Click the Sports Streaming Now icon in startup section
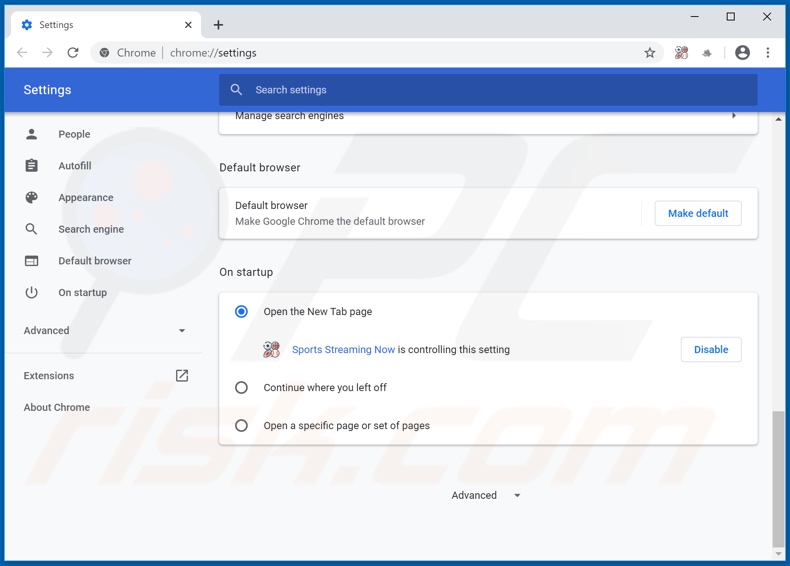The width and height of the screenshot is (790, 566). [x=272, y=349]
